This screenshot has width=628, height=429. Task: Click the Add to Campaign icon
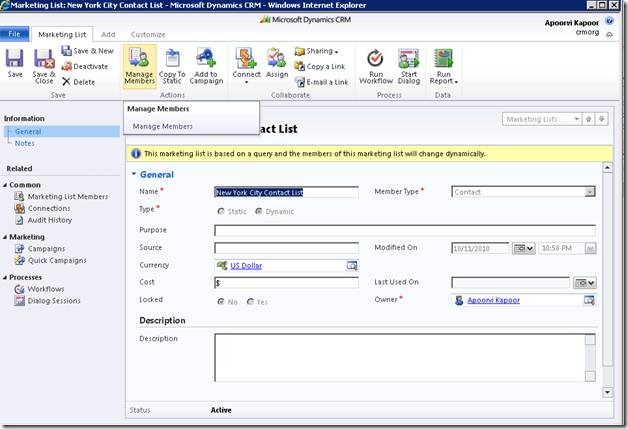point(206,60)
